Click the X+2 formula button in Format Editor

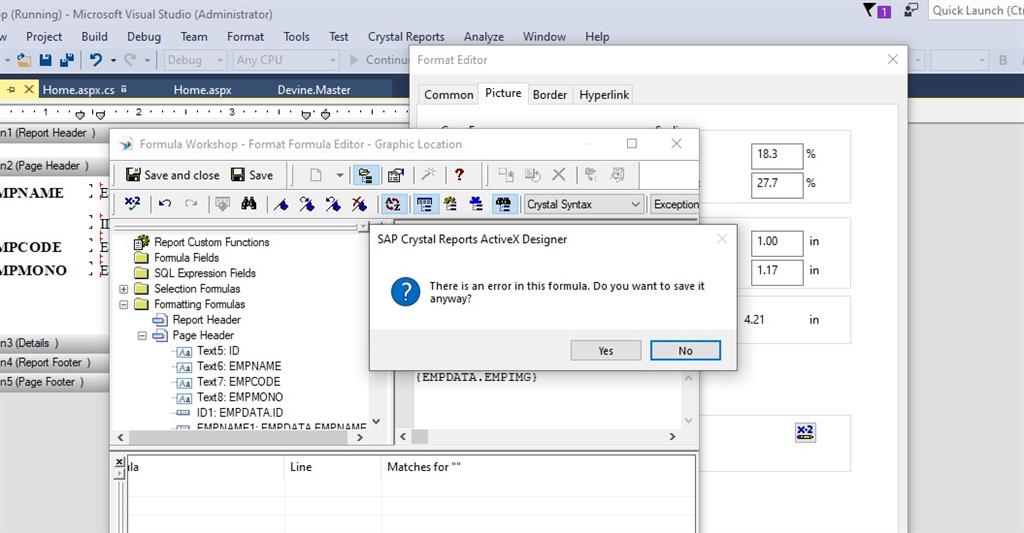[805, 432]
